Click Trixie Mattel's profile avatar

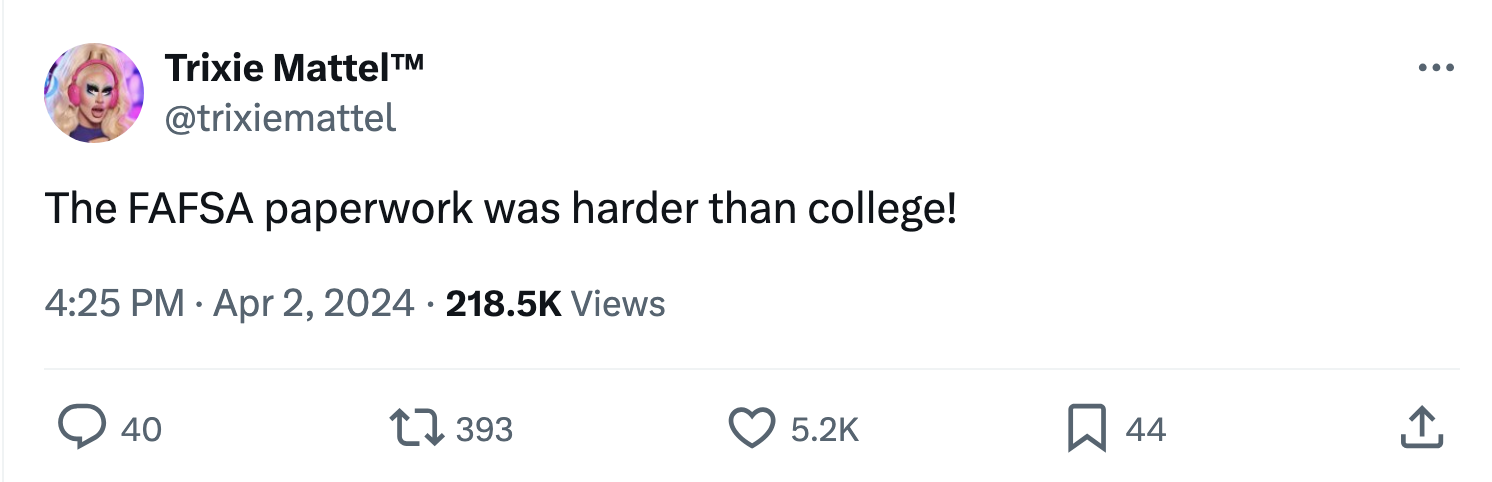[x=94, y=93]
